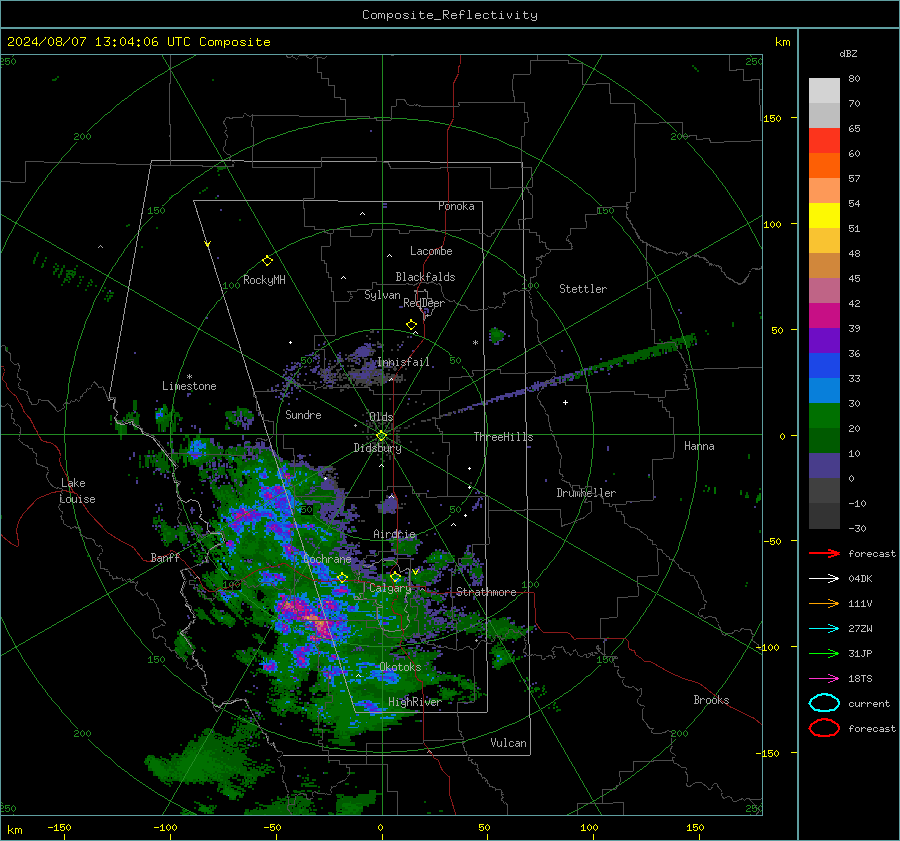Click the Innisfail city label

403,362
